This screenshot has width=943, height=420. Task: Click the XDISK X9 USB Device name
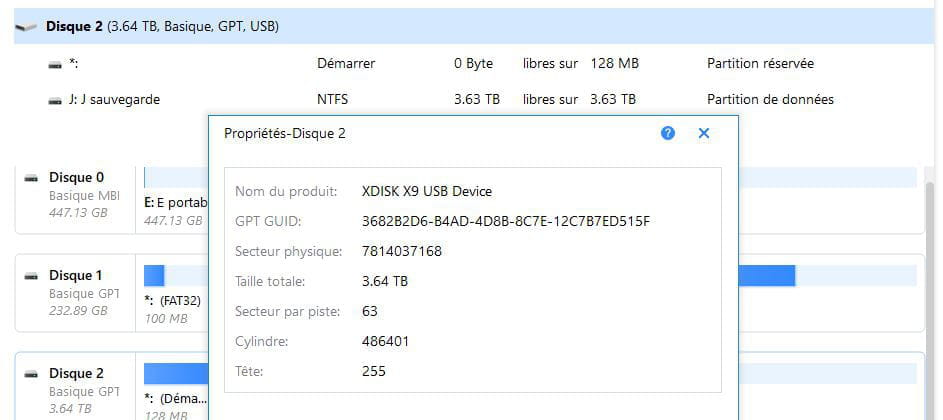[x=426, y=191]
